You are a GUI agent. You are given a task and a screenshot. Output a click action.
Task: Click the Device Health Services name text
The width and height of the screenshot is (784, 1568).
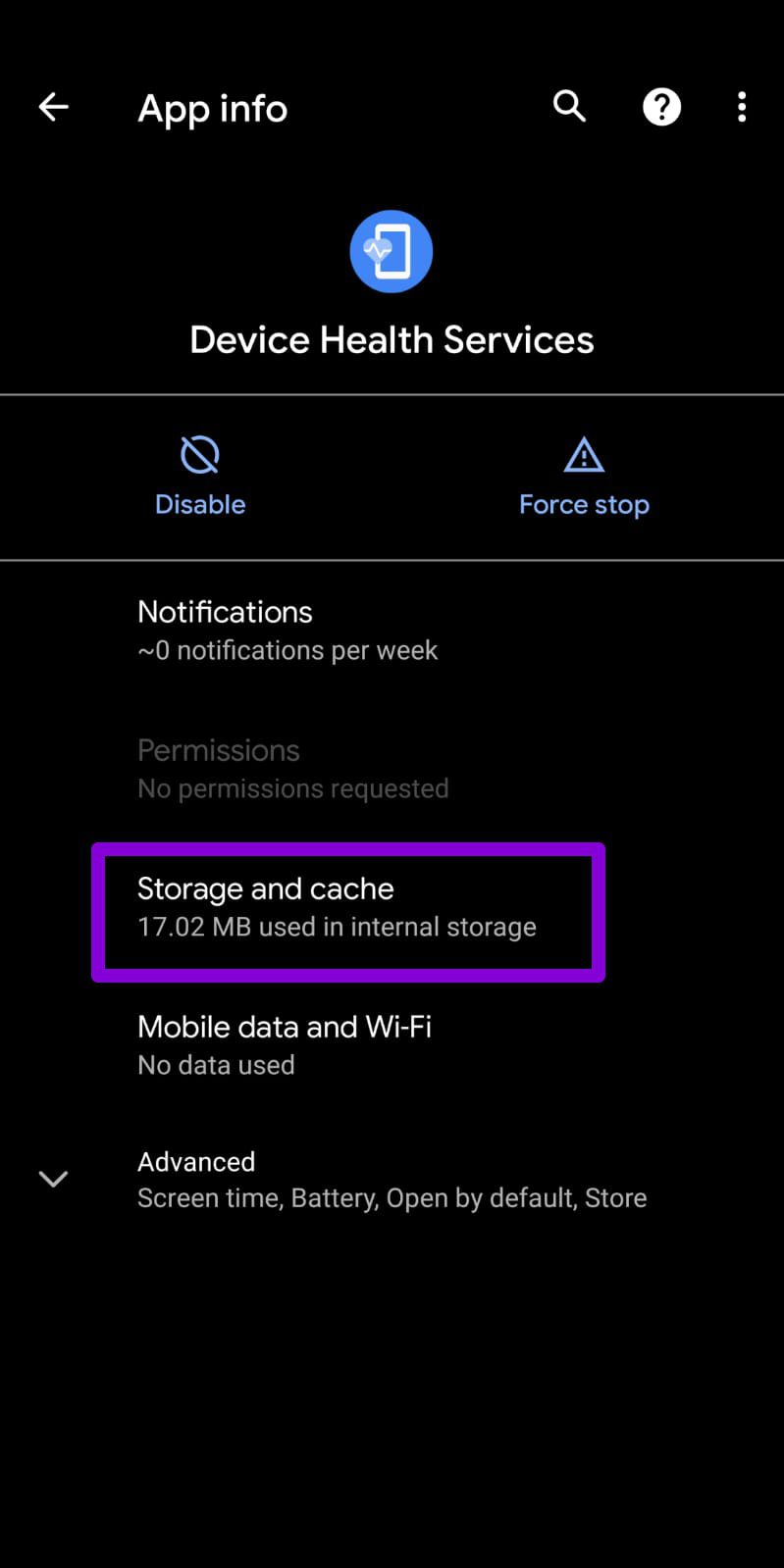click(x=392, y=340)
